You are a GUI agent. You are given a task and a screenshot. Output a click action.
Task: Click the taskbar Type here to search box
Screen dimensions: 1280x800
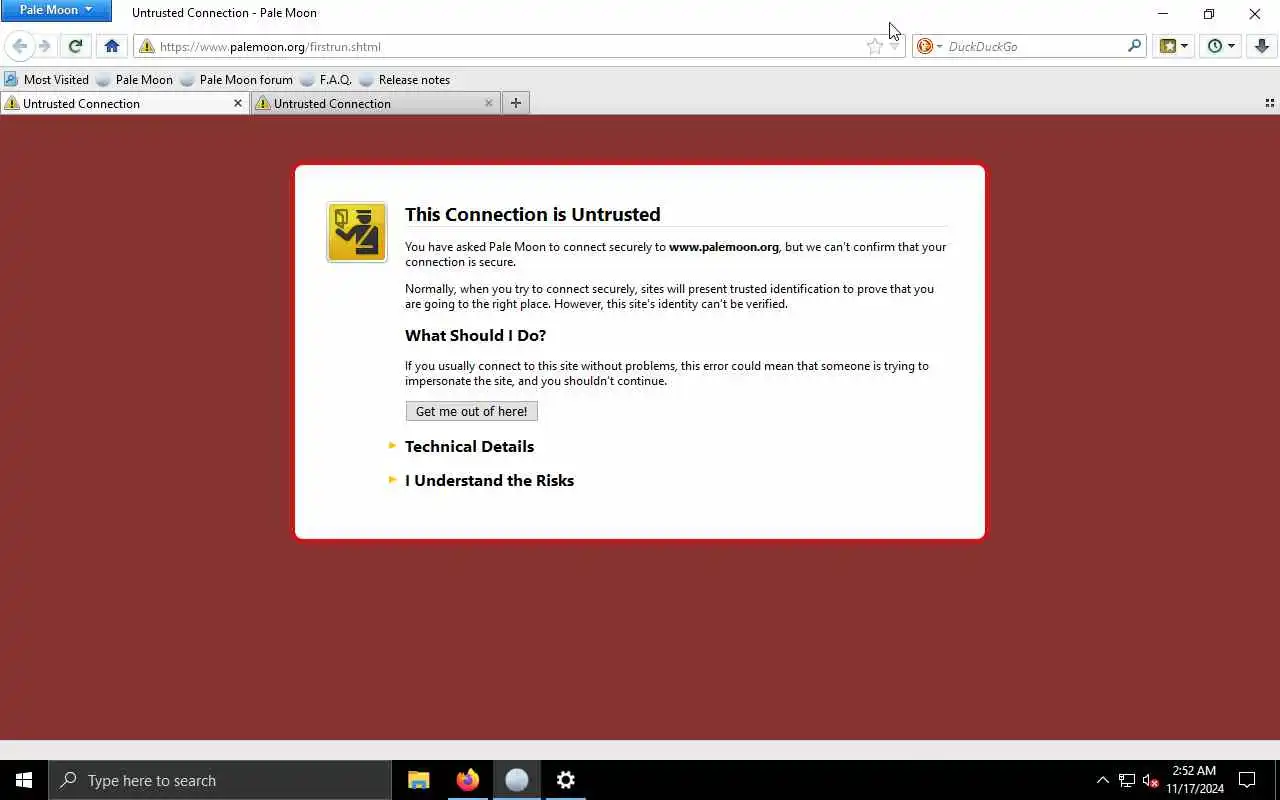[x=220, y=780]
